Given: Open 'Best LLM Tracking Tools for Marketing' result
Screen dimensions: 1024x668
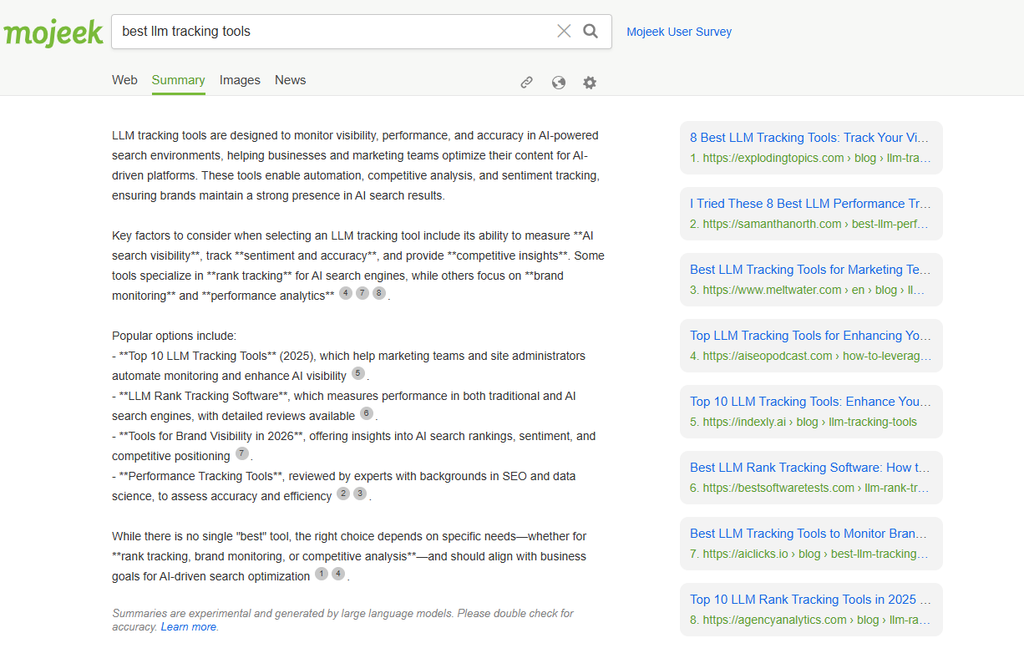Looking at the screenshot, I should pos(810,270).
